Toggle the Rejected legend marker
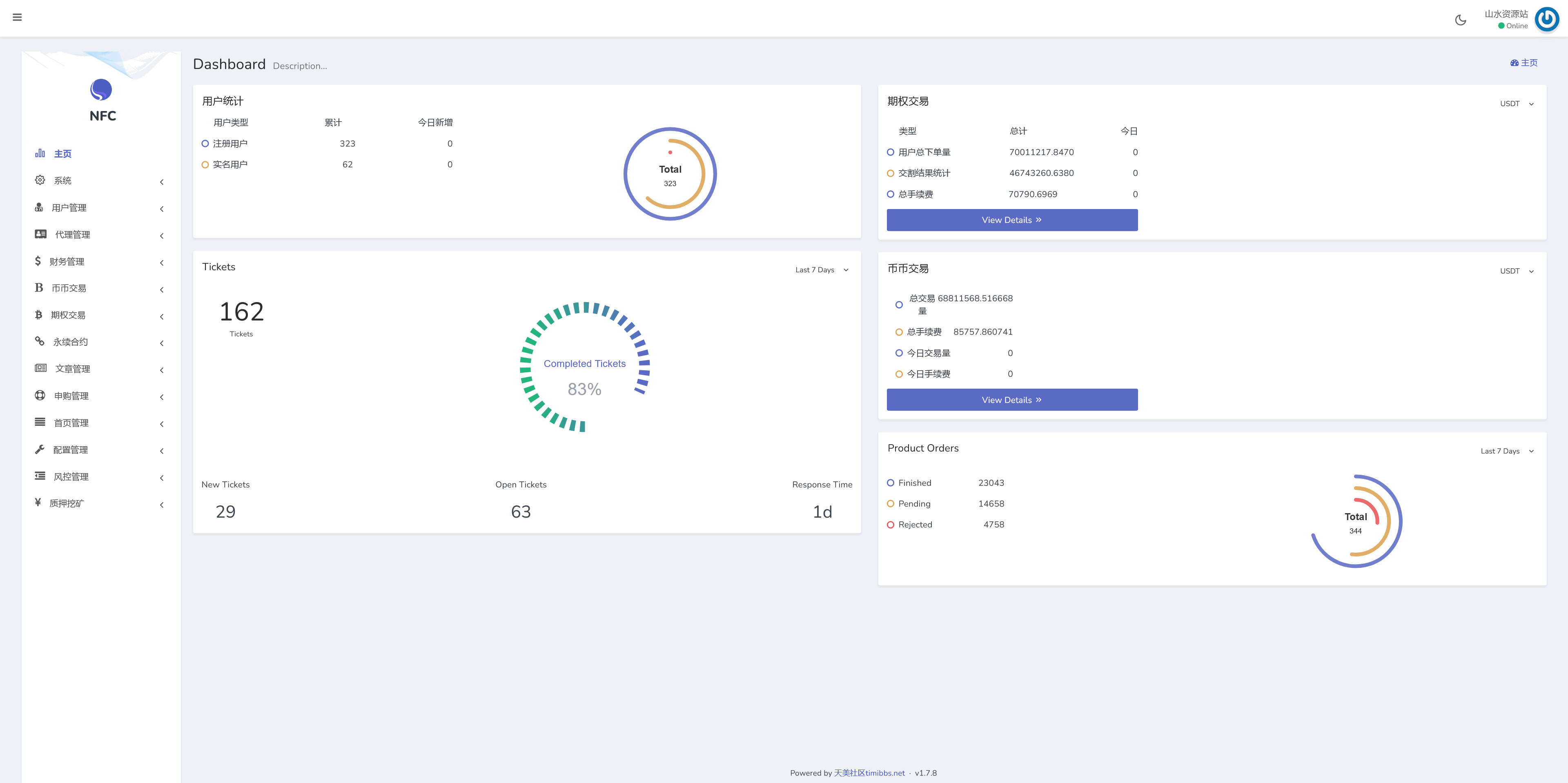 pos(891,525)
